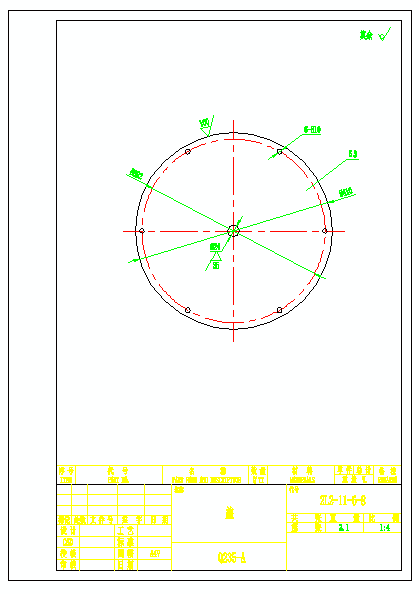Select the lower-left bolt hole

tap(188, 310)
